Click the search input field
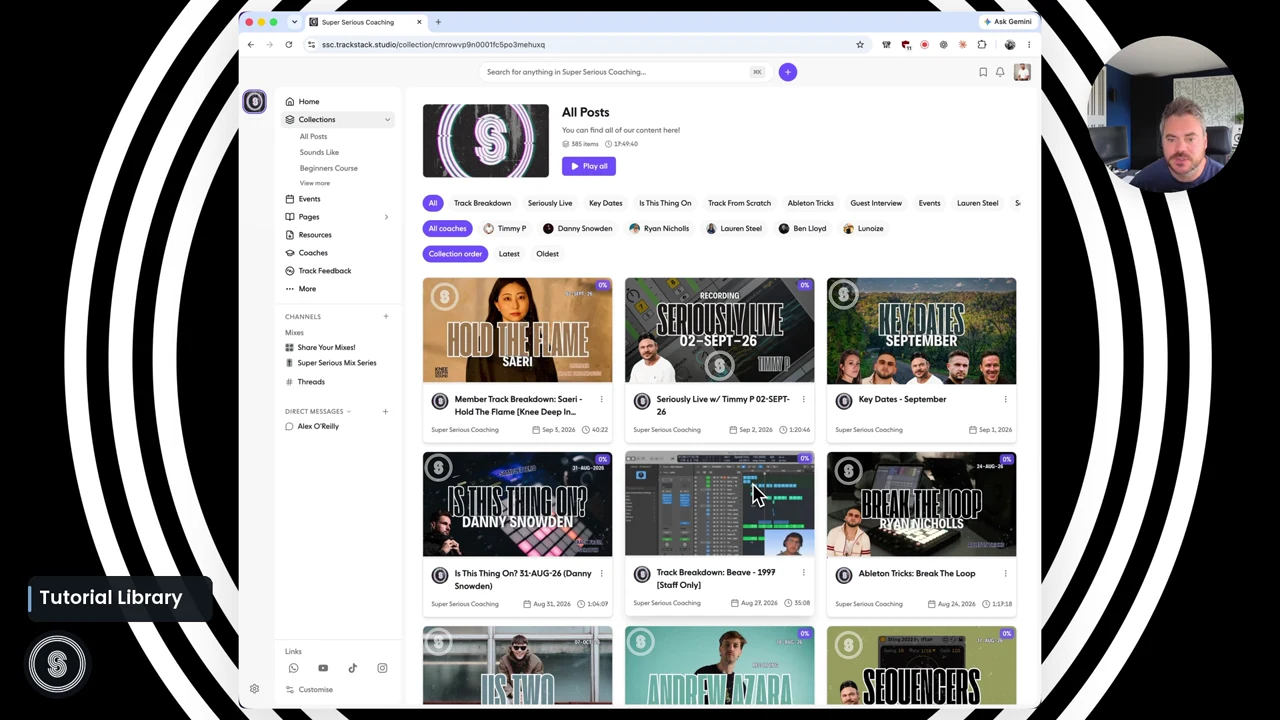Viewport: 1280px width, 720px height. [625, 72]
